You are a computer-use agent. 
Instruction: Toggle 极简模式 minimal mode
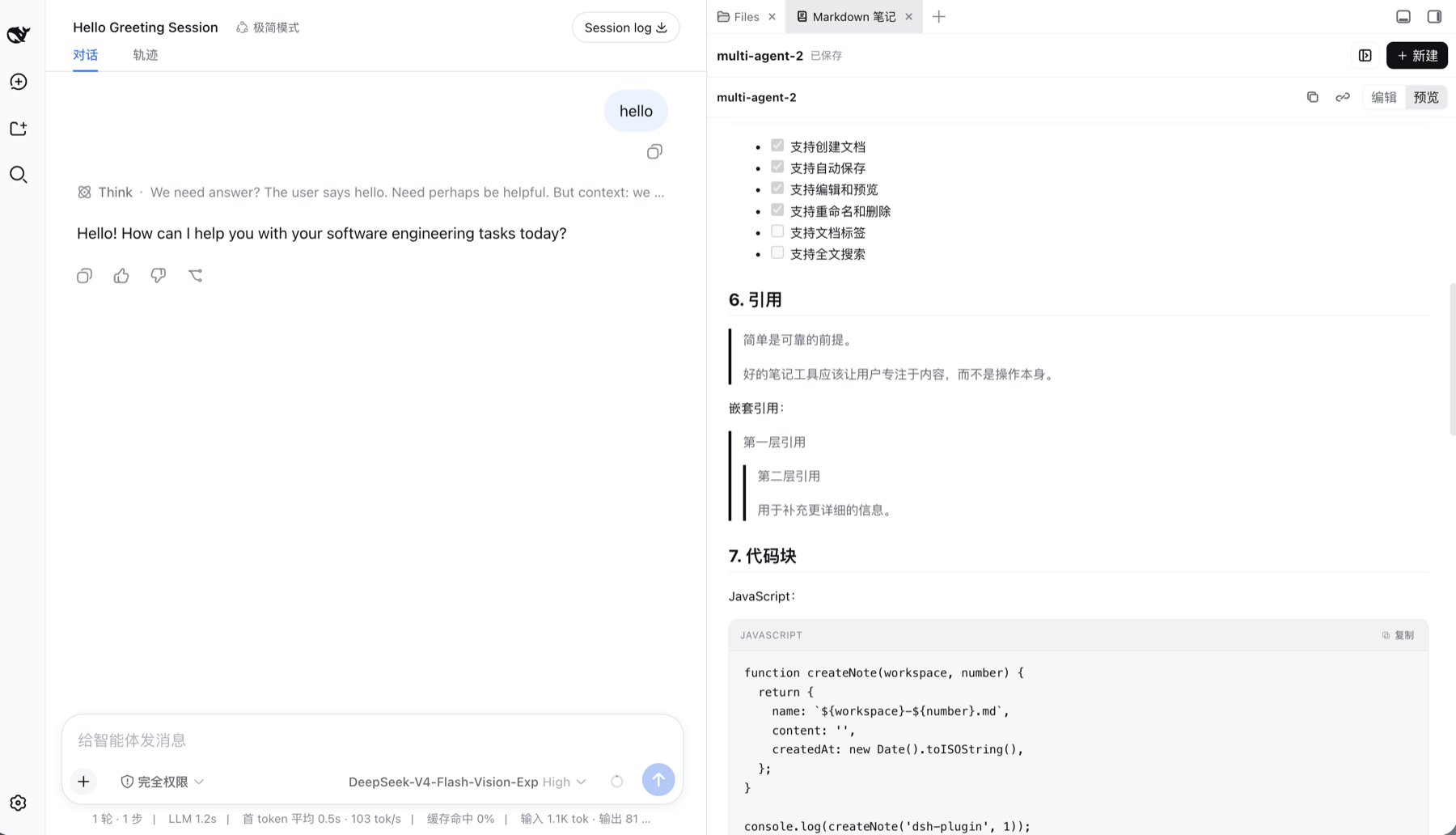[268, 28]
